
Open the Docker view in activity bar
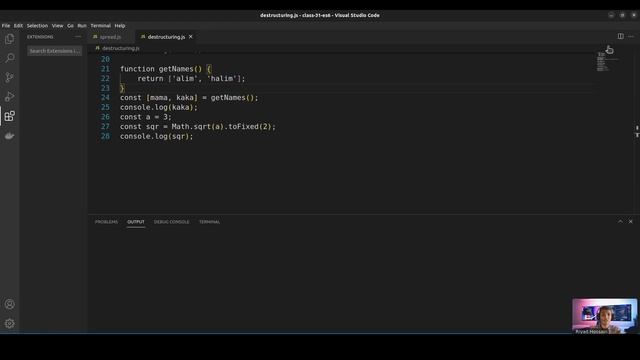pos(9,136)
